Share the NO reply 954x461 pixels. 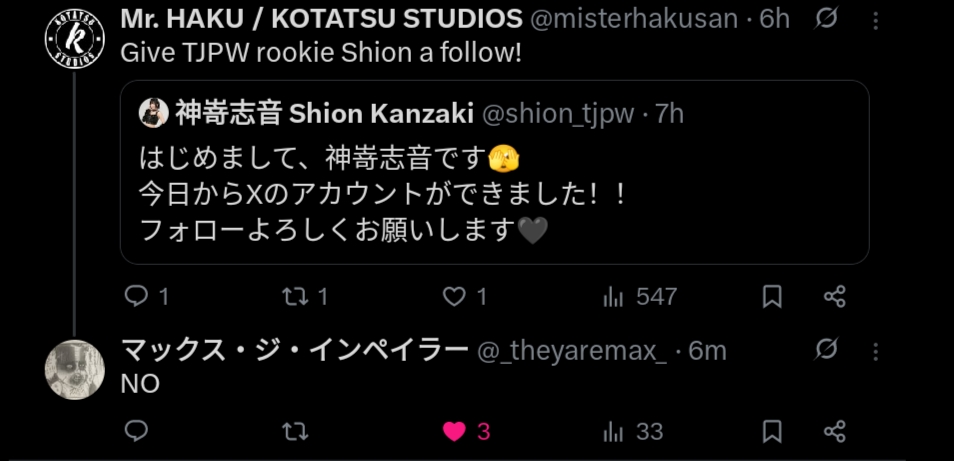point(835,432)
